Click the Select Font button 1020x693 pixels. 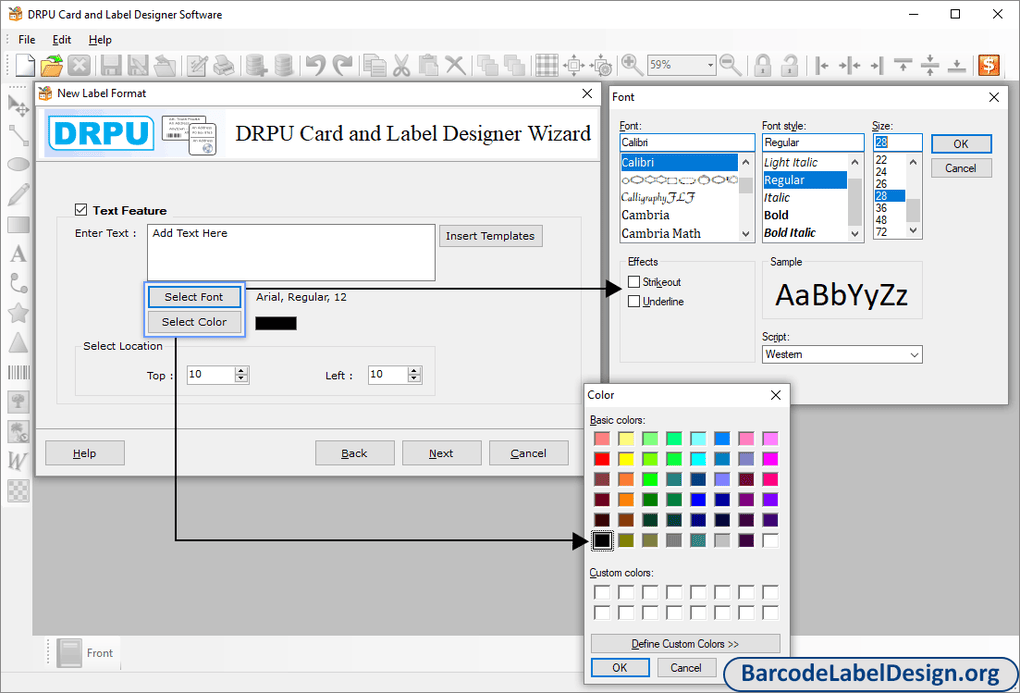click(x=194, y=297)
